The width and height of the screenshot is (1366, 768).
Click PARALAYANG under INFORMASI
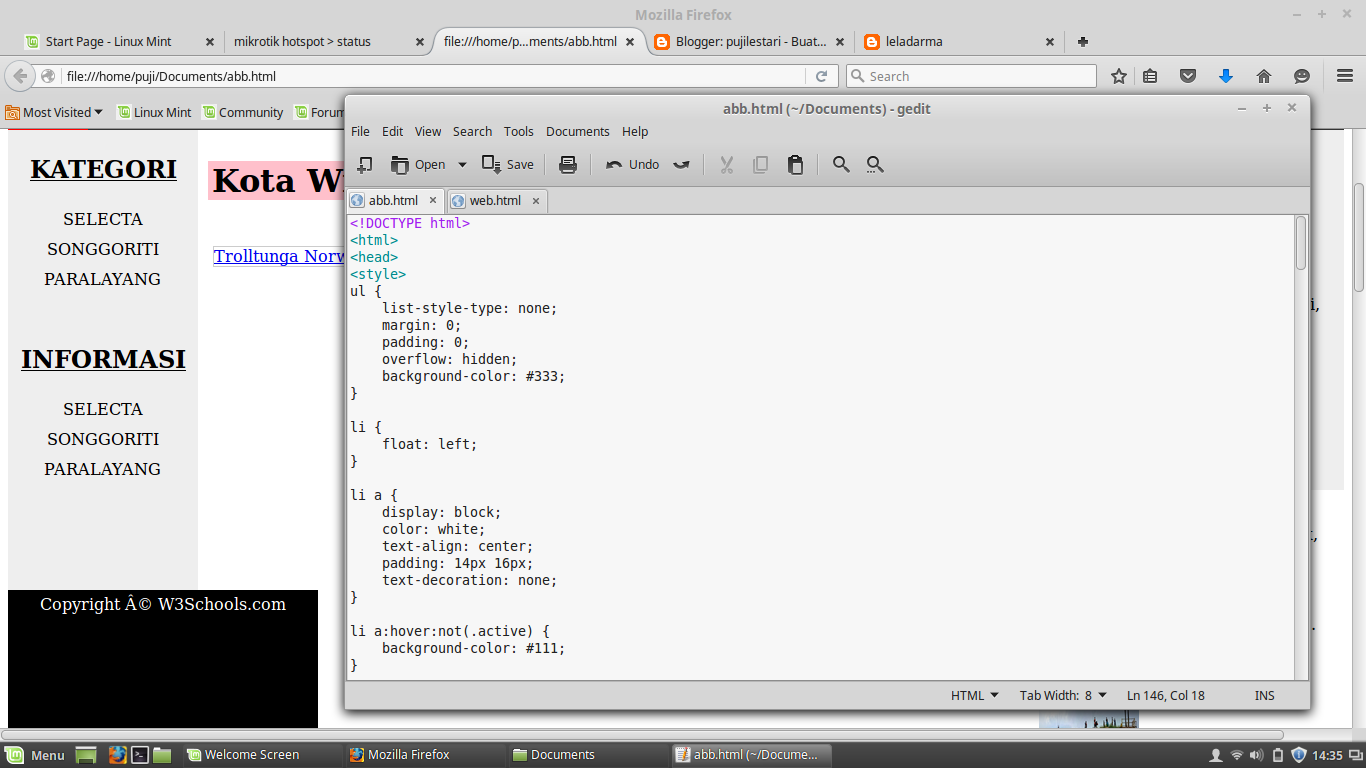(102, 469)
